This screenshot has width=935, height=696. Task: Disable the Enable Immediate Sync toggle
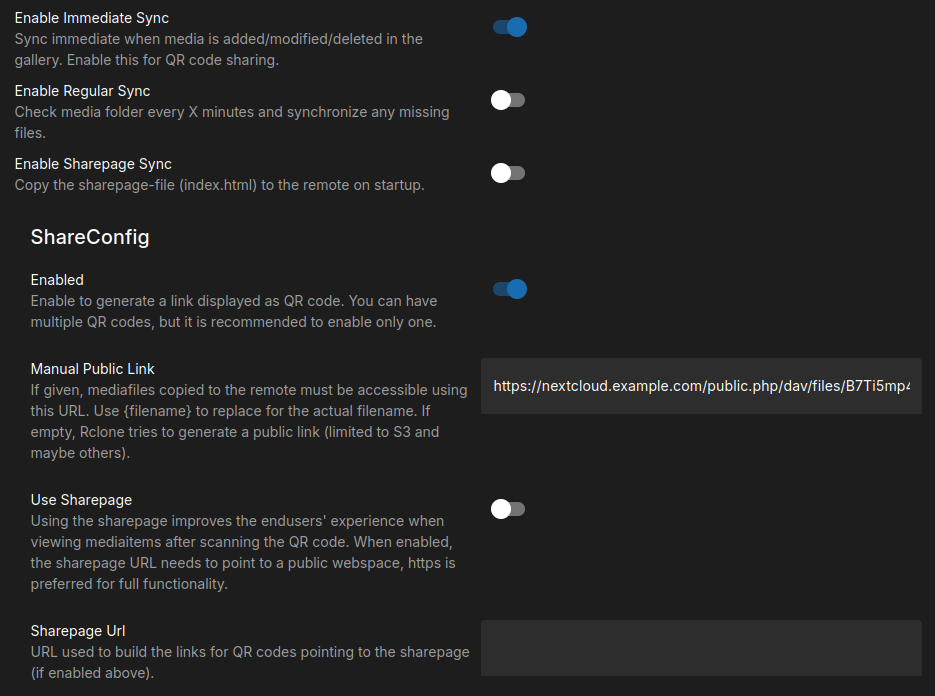click(508, 27)
